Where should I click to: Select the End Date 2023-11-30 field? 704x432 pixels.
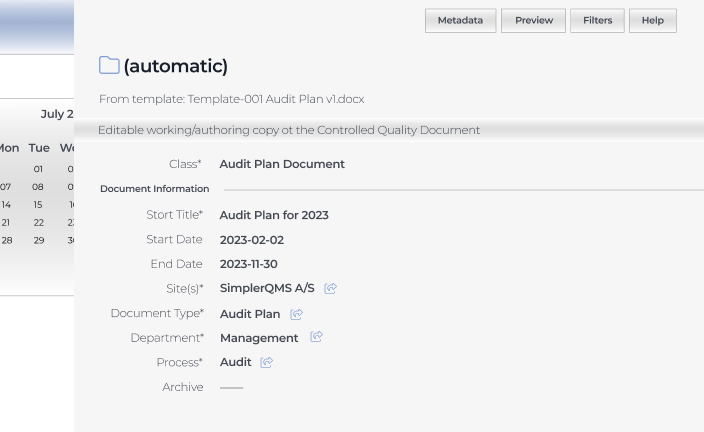pyautogui.click(x=249, y=264)
